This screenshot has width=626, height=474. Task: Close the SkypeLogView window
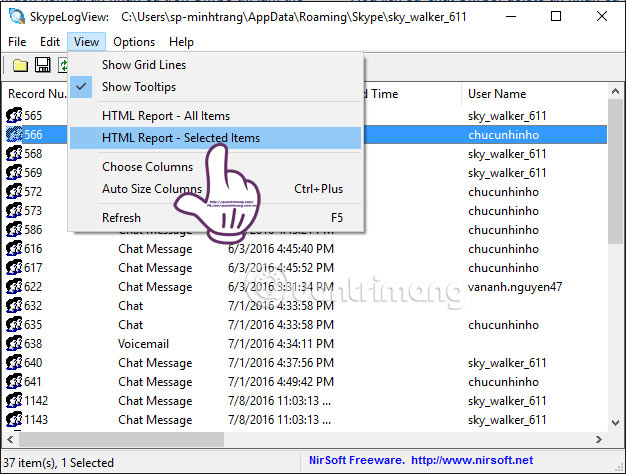click(x=602, y=16)
